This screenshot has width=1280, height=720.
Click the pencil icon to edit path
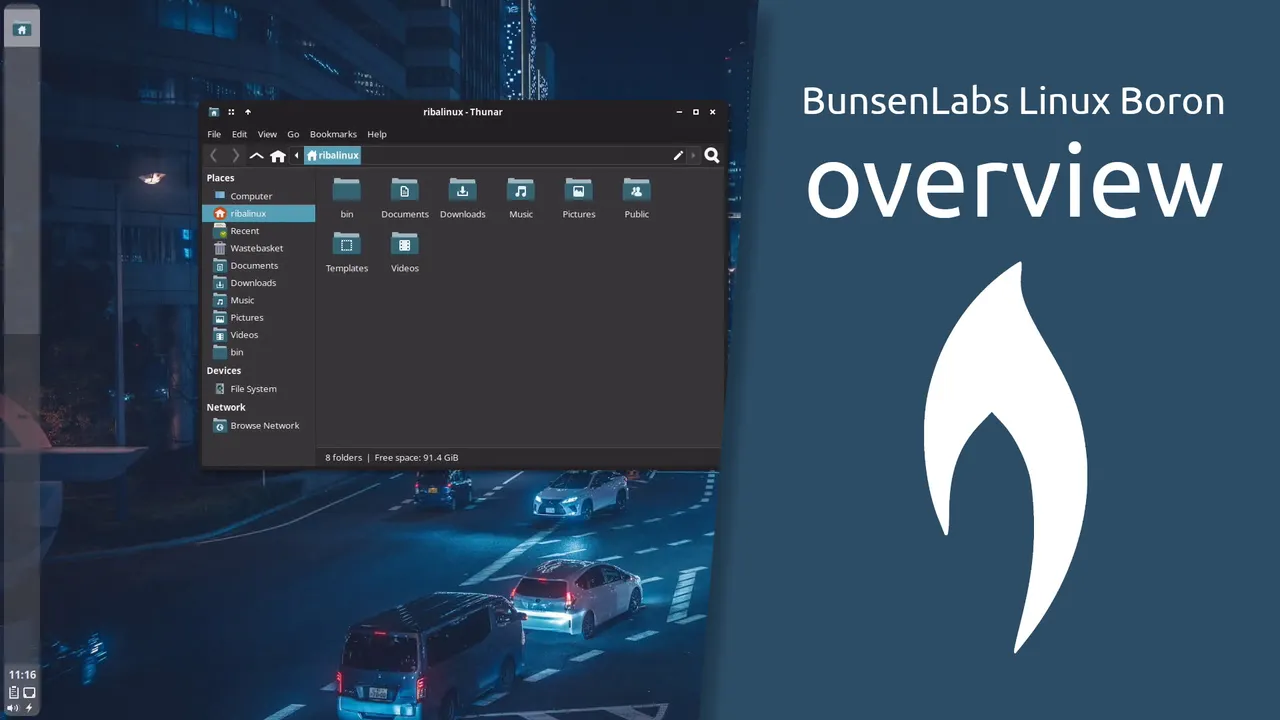coord(678,155)
